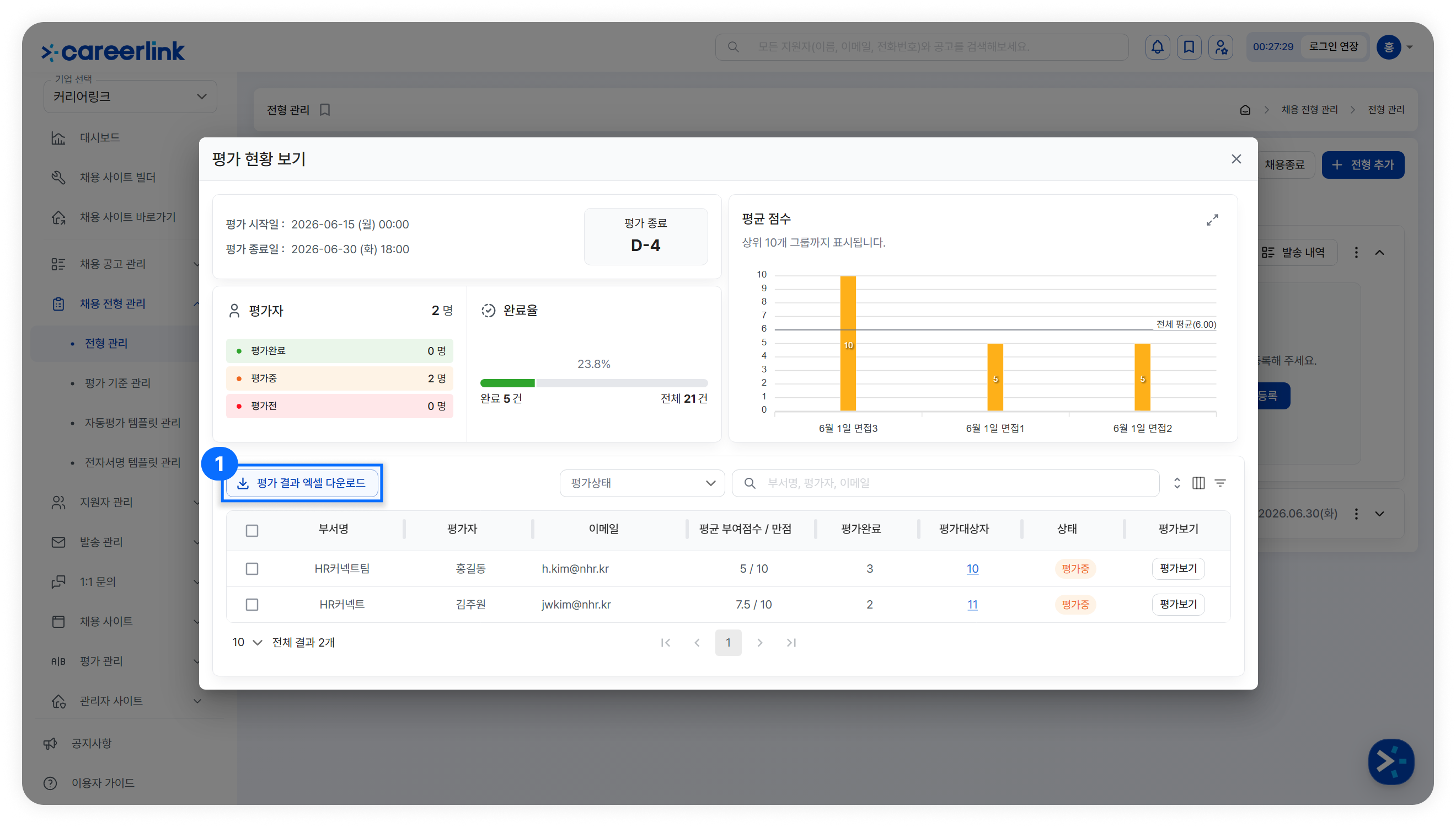Image resolution: width=1456 pixels, height=827 pixels.
Task: Toggle the select-all checkbox in table header
Action: (x=252, y=531)
